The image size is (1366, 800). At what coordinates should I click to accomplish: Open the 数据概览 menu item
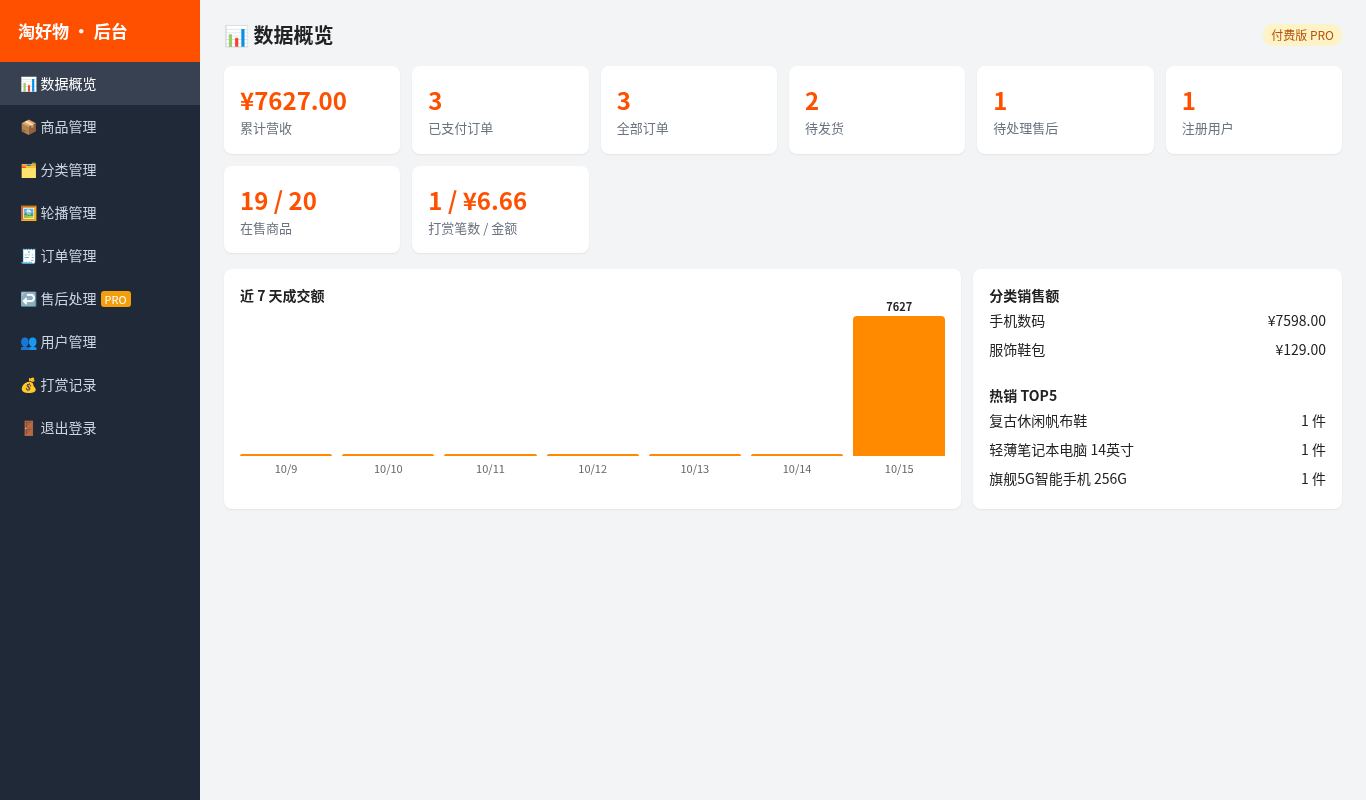100,84
